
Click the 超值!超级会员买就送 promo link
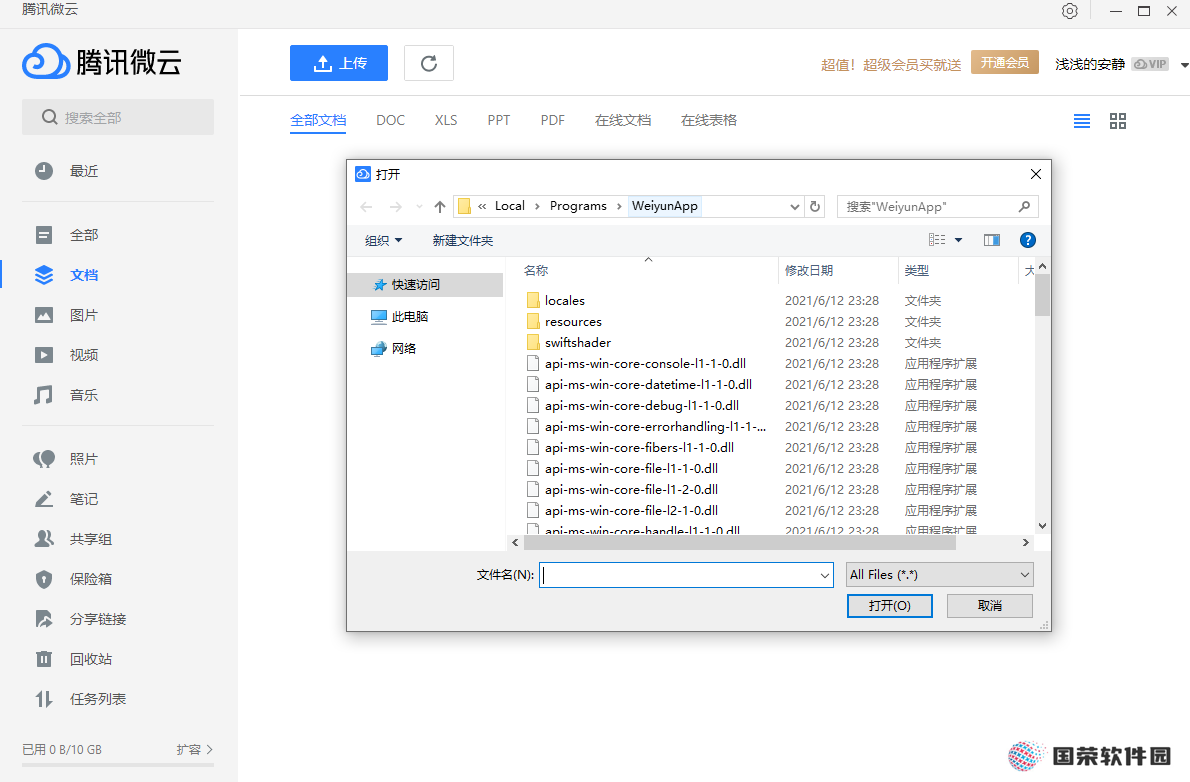tap(891, 65)
